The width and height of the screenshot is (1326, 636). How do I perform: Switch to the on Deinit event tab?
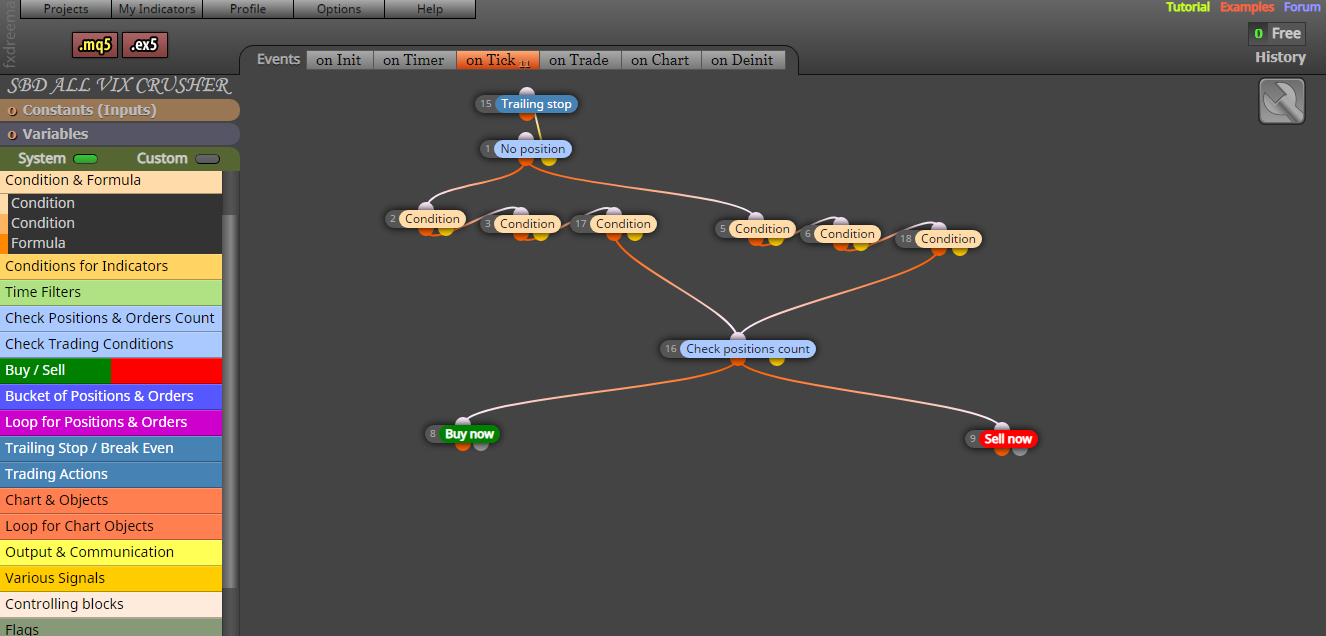[742, 60]
